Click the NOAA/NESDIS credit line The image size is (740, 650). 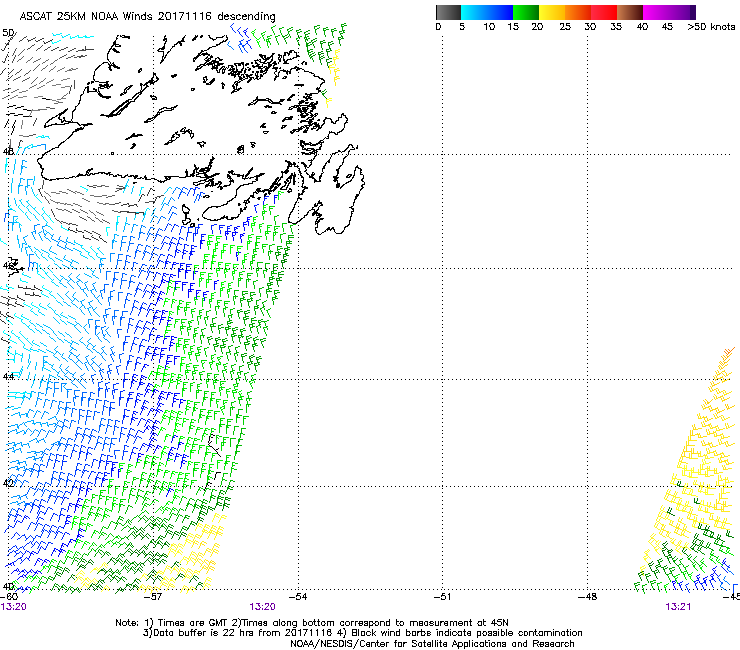click(x=432, y=644)
